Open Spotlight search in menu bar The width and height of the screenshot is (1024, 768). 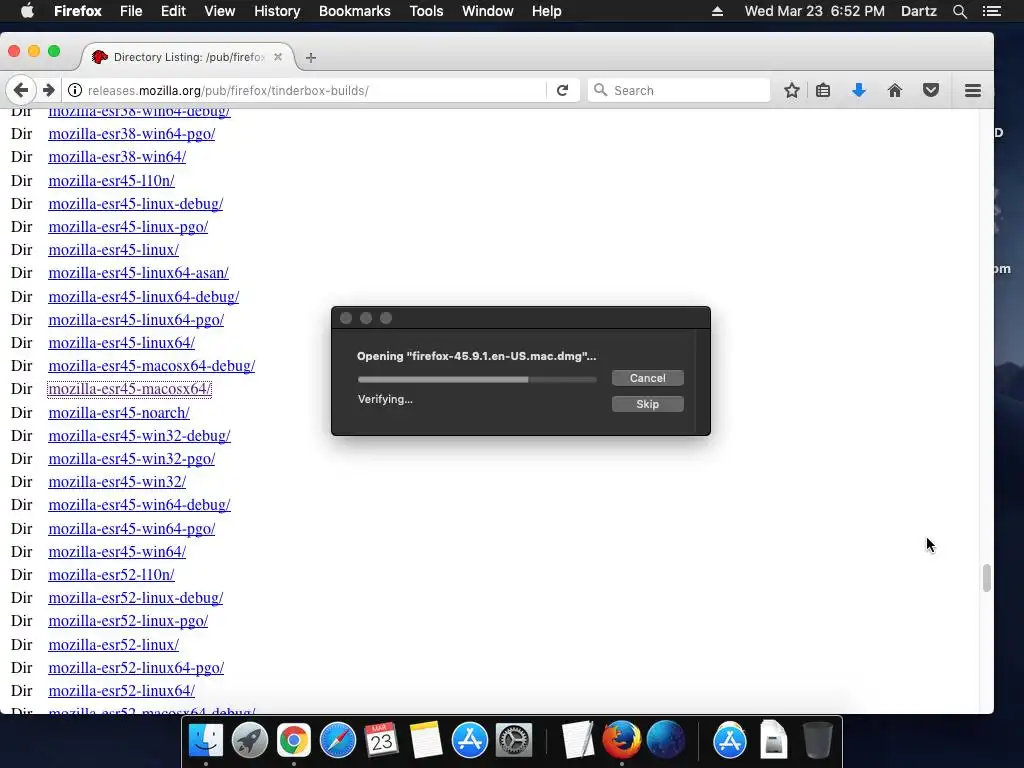click(959, 11)
